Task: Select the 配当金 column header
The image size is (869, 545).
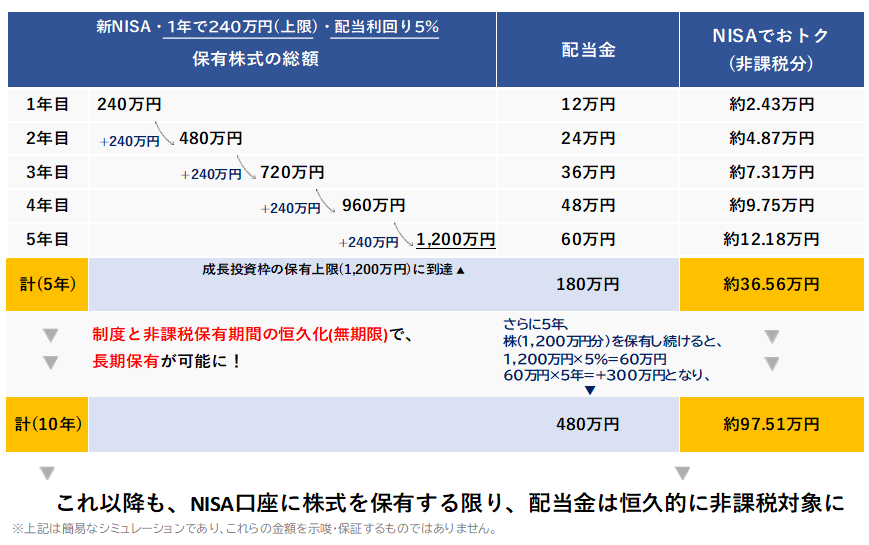Action: tap(587, 51)
